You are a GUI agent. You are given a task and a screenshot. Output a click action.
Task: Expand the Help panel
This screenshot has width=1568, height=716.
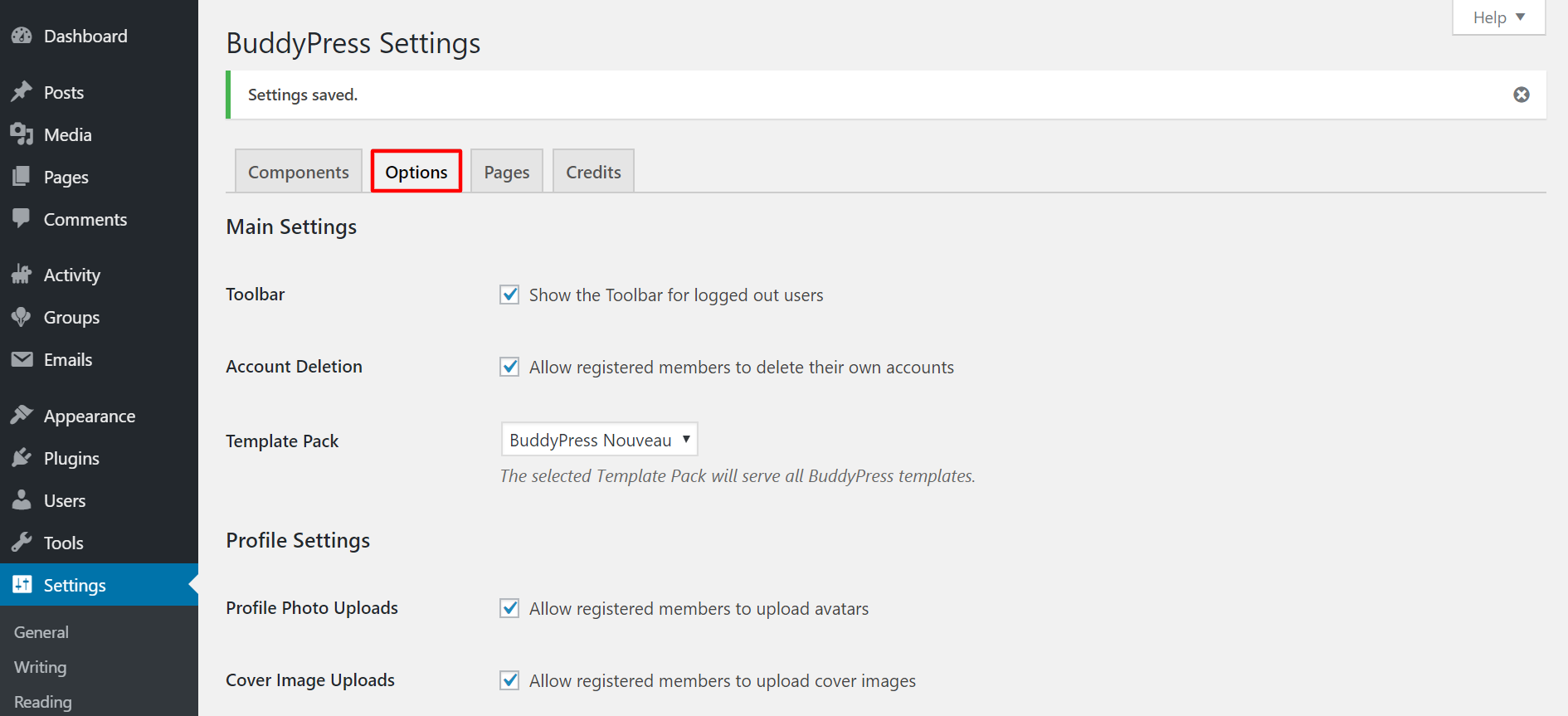1498,17
